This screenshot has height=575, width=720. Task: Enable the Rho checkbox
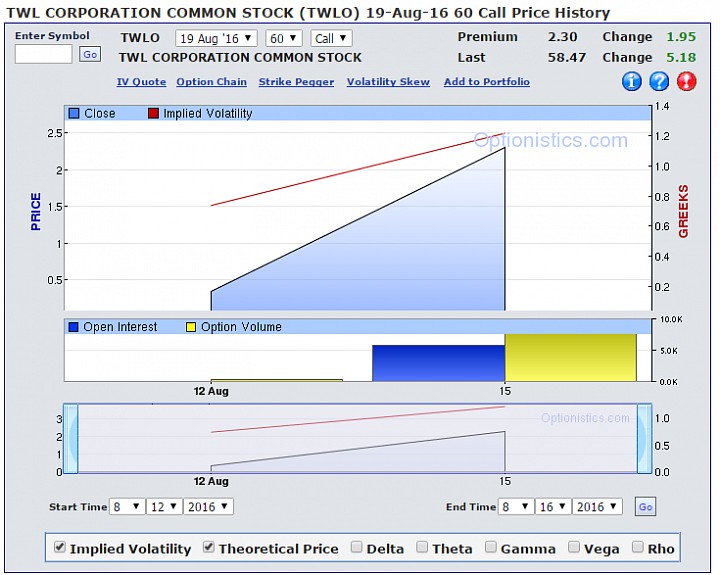[637, 547]
